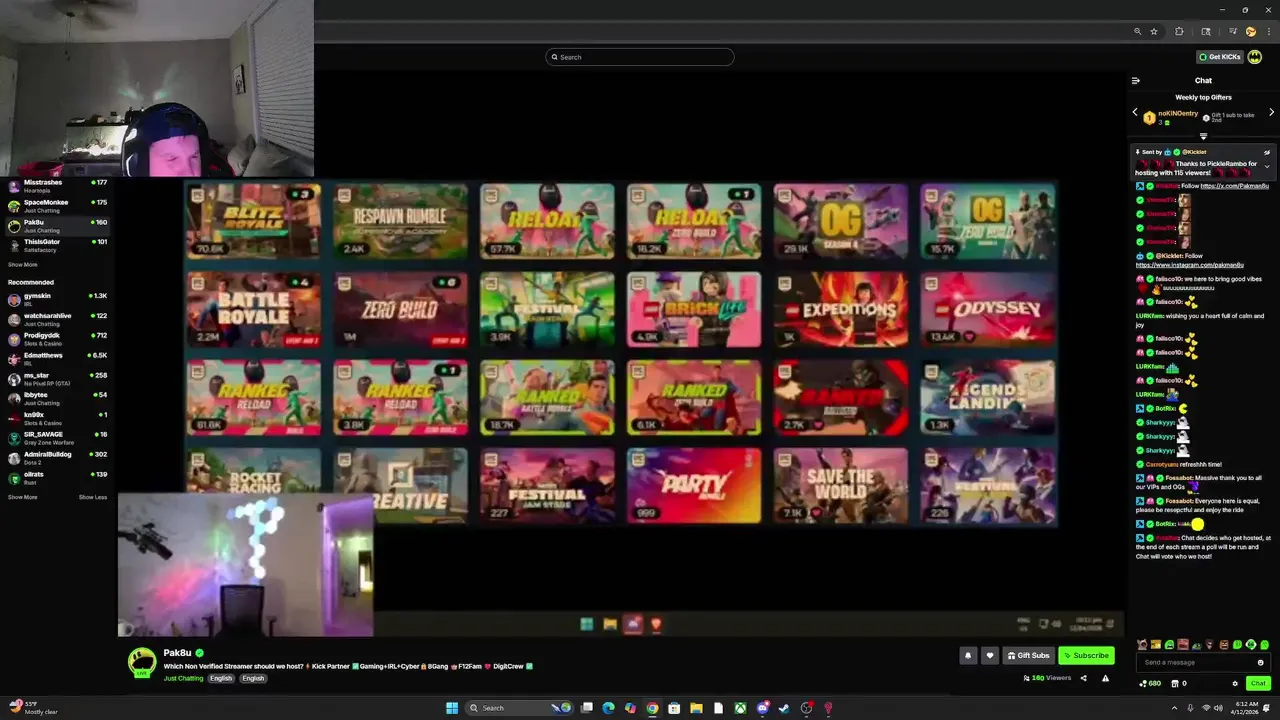Viewport: 1280px width, 720px height.
Task: Open ThisIsGator channel in sidebar
Action: click(57, 245)
